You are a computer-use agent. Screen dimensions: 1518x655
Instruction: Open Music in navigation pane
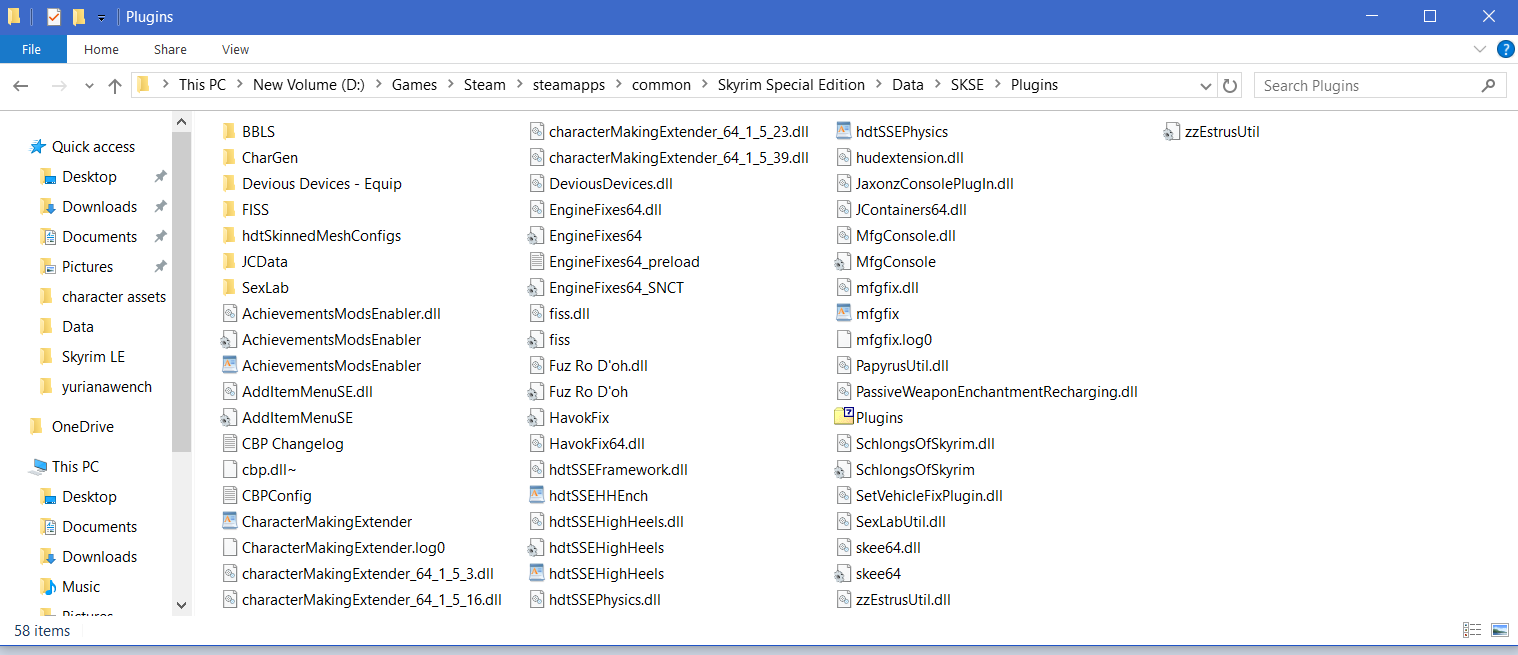pyautogui.click(x=81, y=587)
